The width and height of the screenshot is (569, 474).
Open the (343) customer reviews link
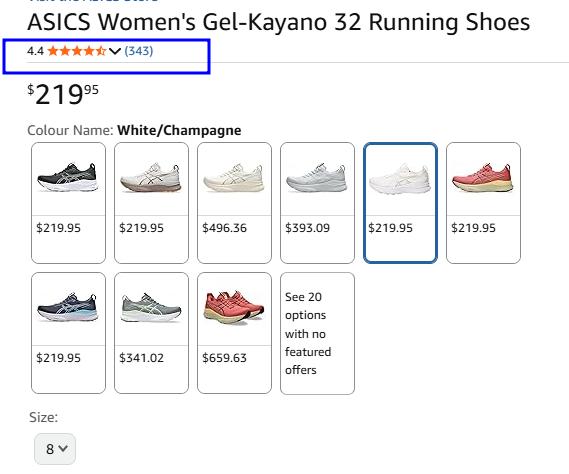click(139, 51)
